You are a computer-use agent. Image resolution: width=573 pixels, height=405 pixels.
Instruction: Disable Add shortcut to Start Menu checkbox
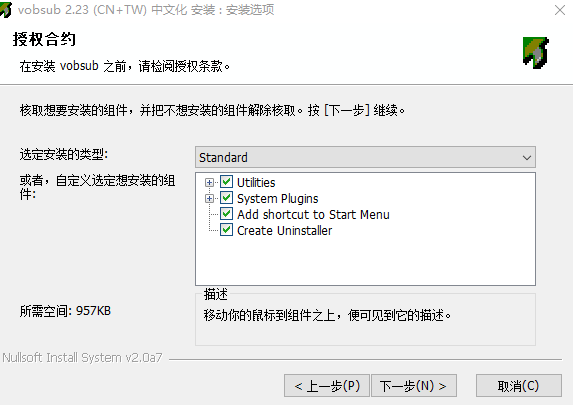(x=226, y=214)
